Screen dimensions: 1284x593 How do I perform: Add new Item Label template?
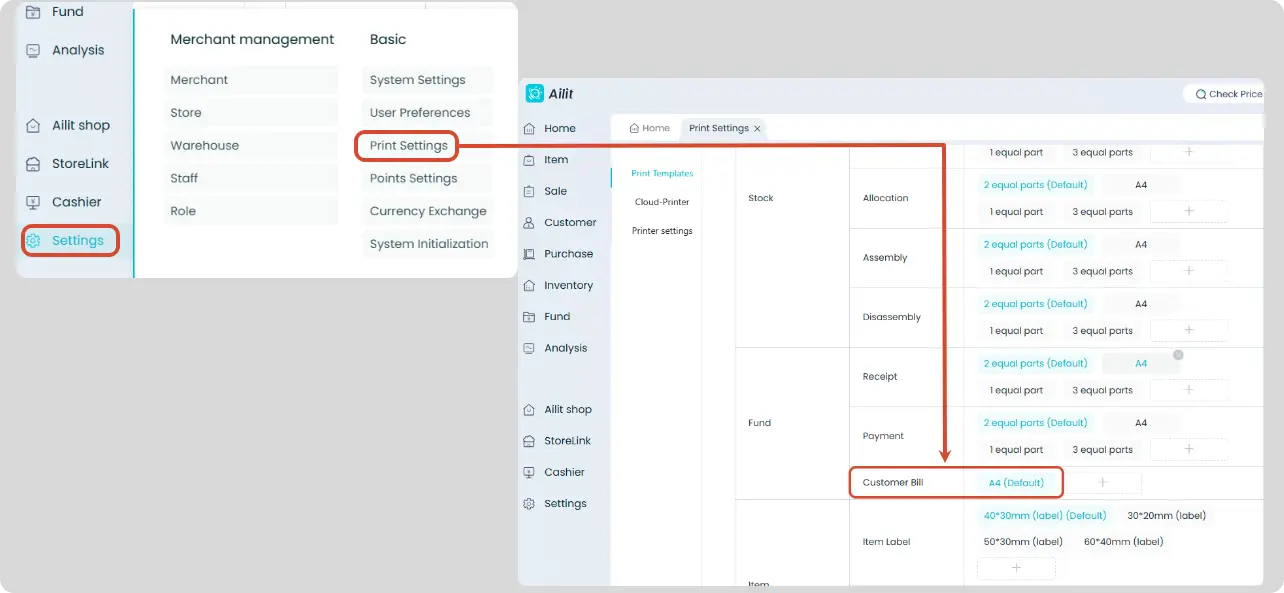pyautogui.click(x=1016, y=568)
